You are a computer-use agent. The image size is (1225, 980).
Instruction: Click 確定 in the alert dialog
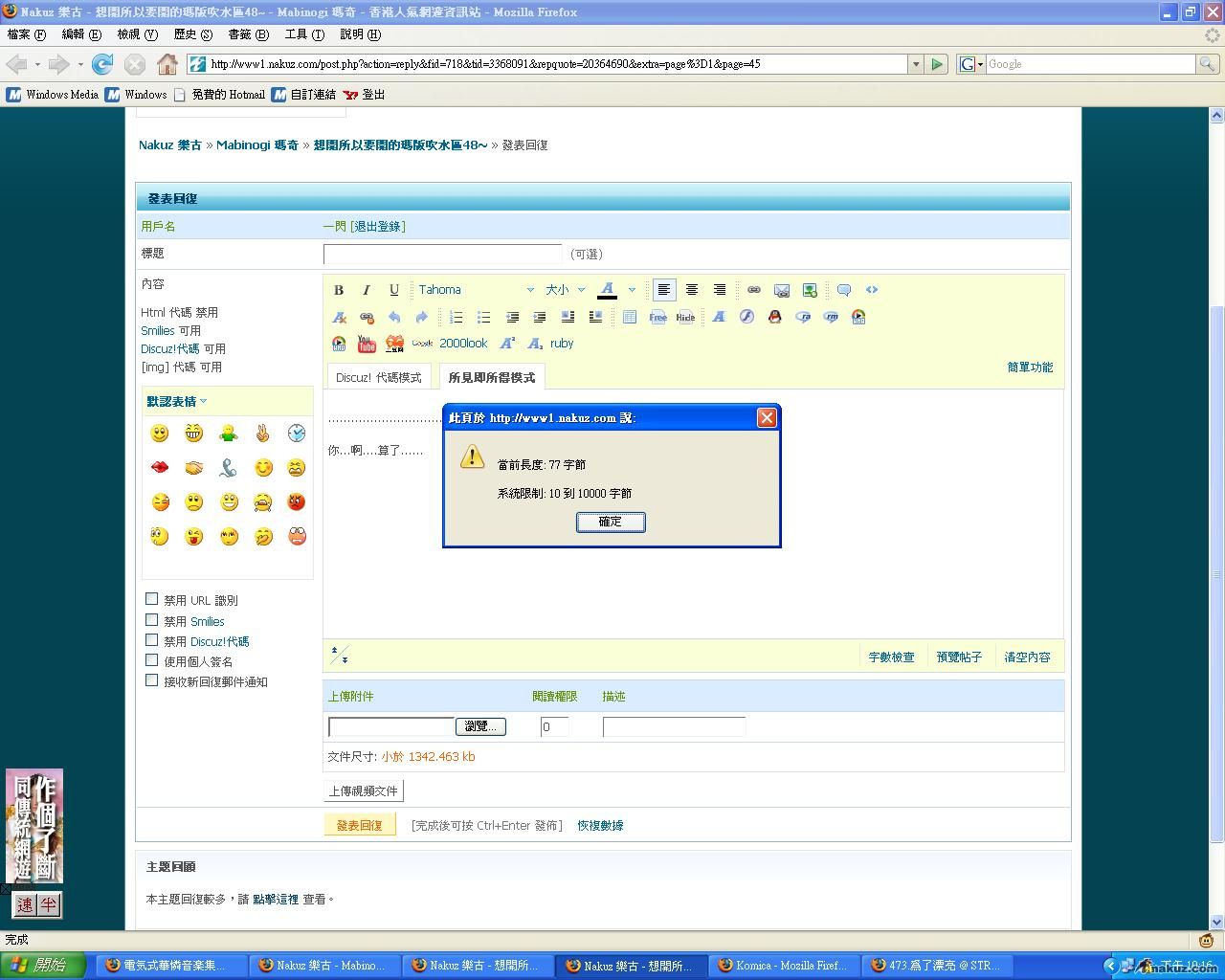click(611, 522)
